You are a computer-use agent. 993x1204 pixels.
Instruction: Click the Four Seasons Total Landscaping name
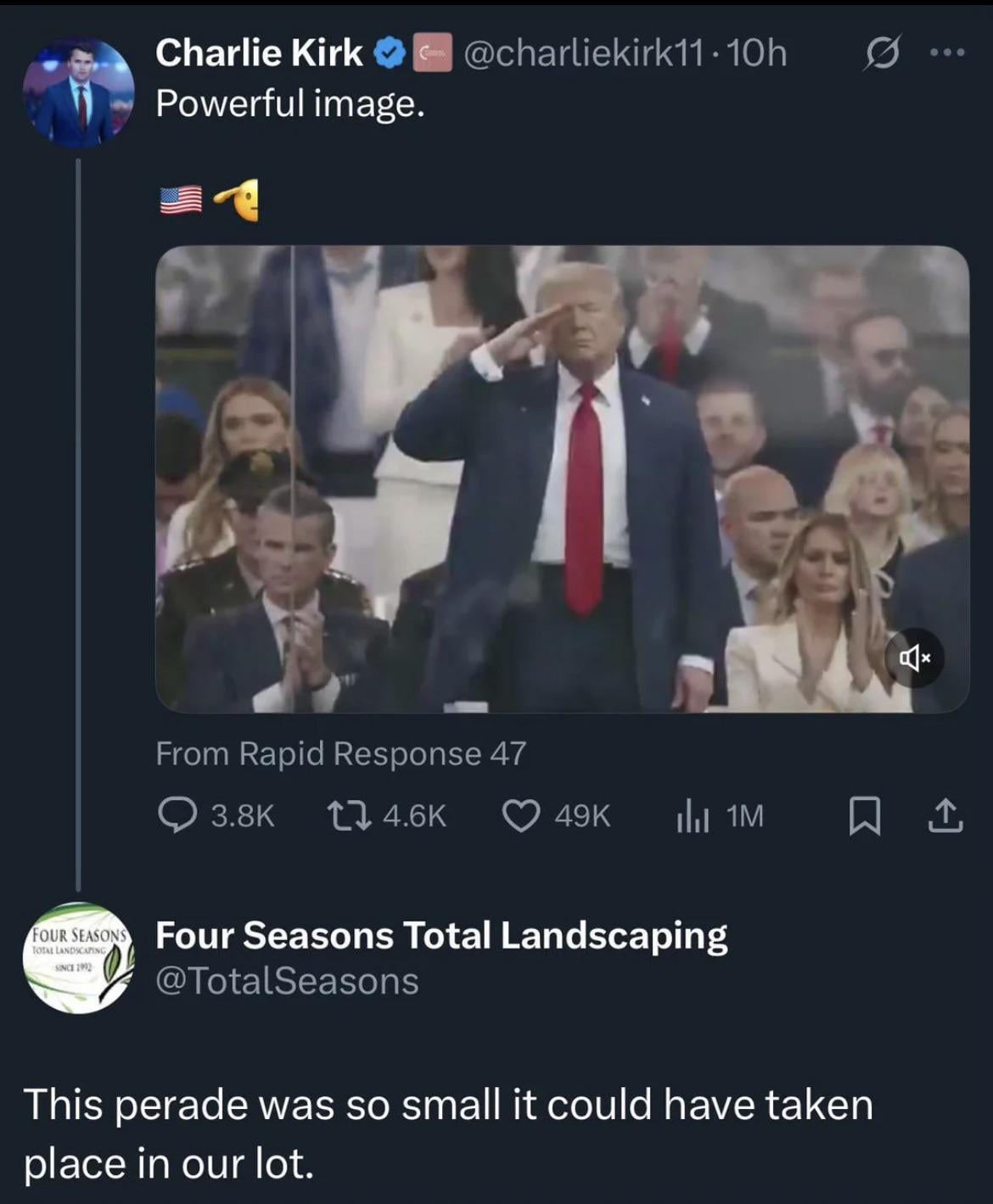[x=441, y=935]
